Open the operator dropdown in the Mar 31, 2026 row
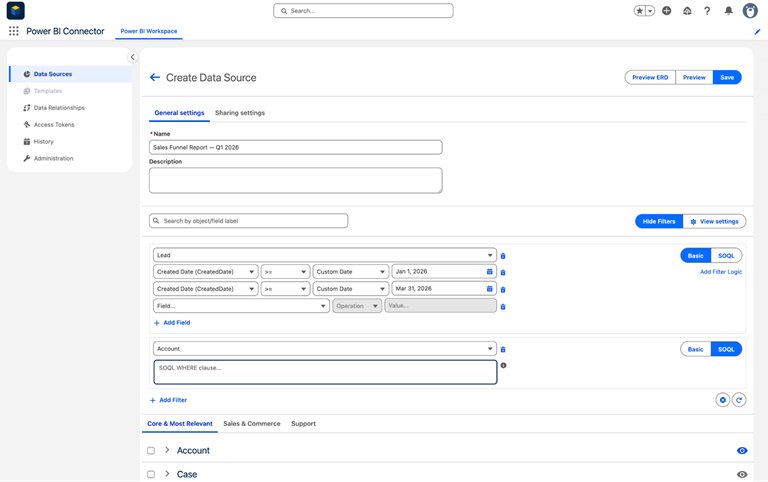768x482 pixels. point(286,289)
